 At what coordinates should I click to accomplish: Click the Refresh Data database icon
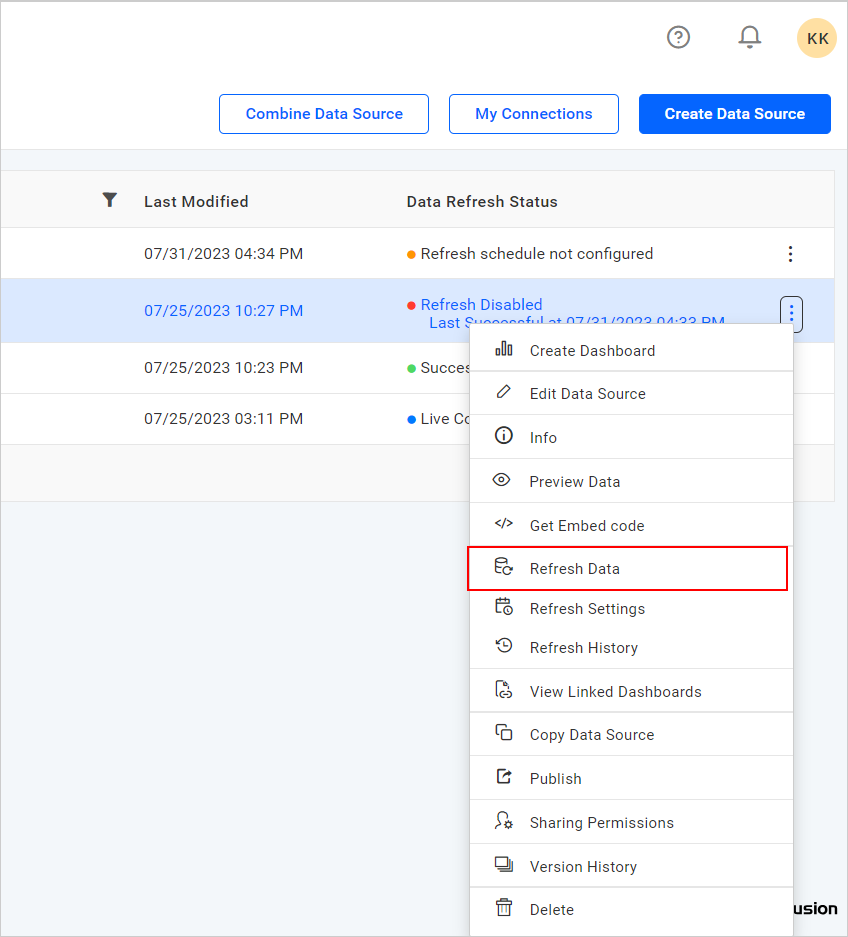tap(504, 567)
